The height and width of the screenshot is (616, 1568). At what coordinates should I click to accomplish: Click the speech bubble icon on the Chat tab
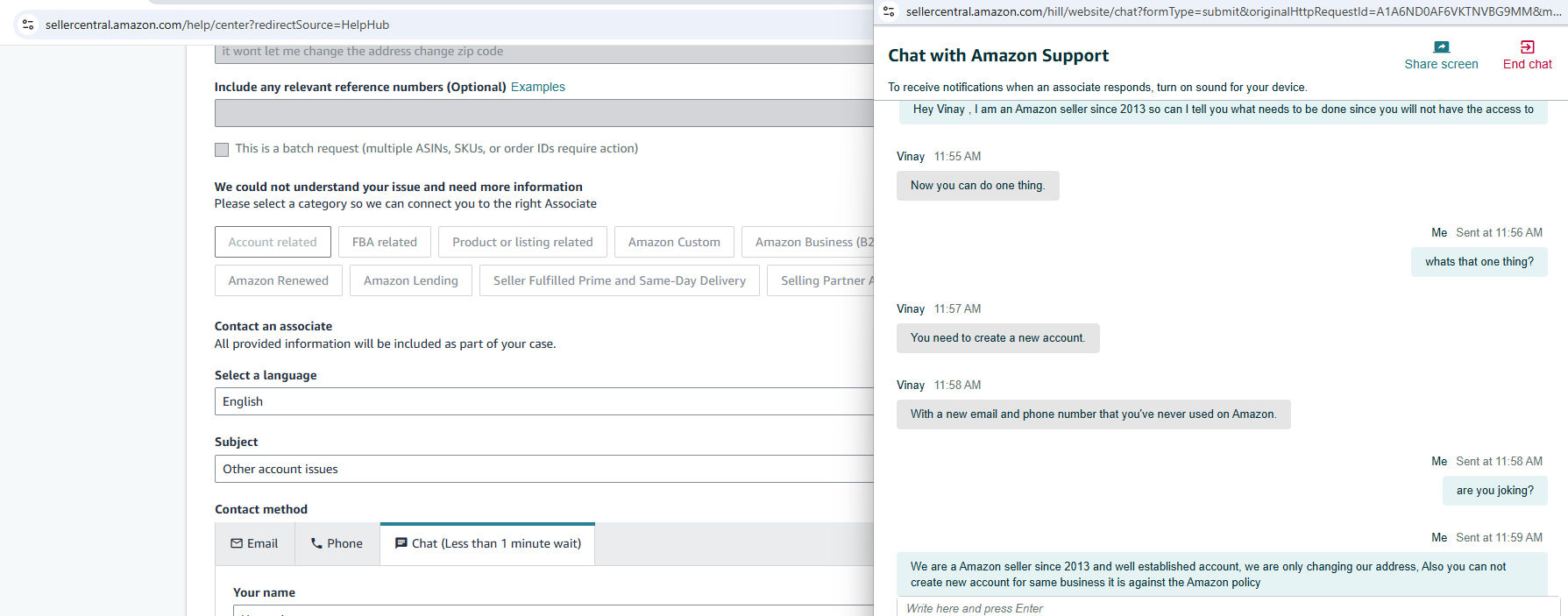coord(401,543)
